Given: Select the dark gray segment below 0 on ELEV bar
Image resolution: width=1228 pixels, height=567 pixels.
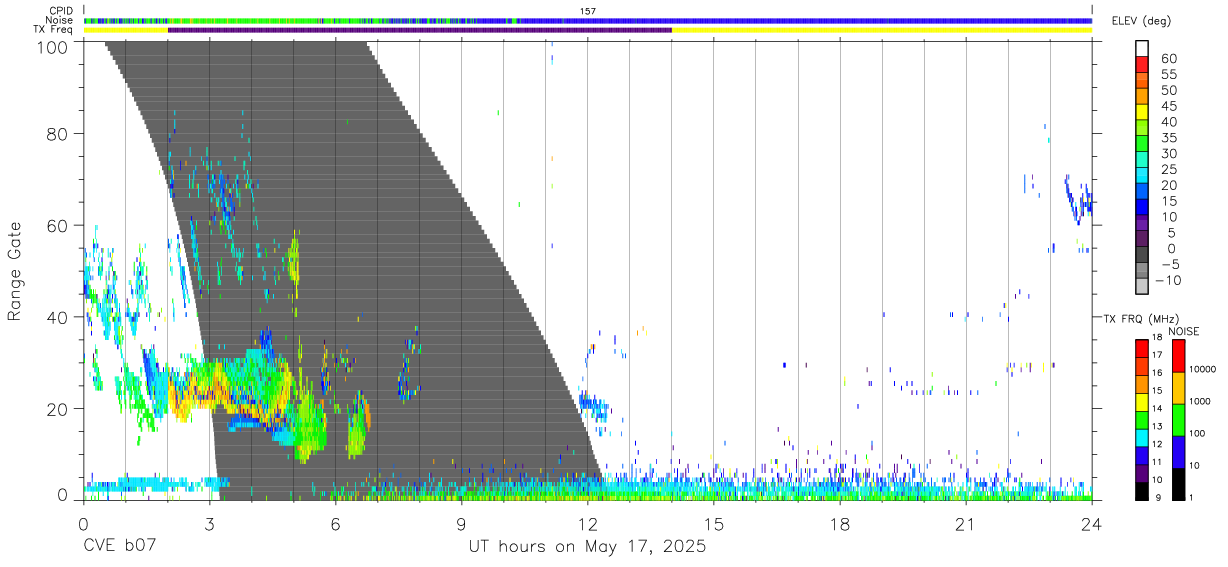Looking at the screenshot, I should [x=1142, y=256].
